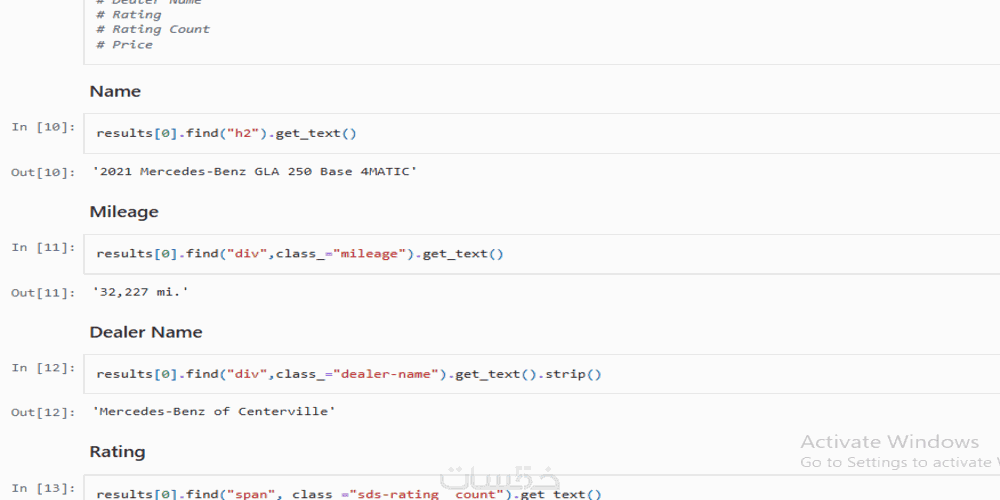
Task: Click the Out[10] output prompt
Action: click(x=43, y=172)
